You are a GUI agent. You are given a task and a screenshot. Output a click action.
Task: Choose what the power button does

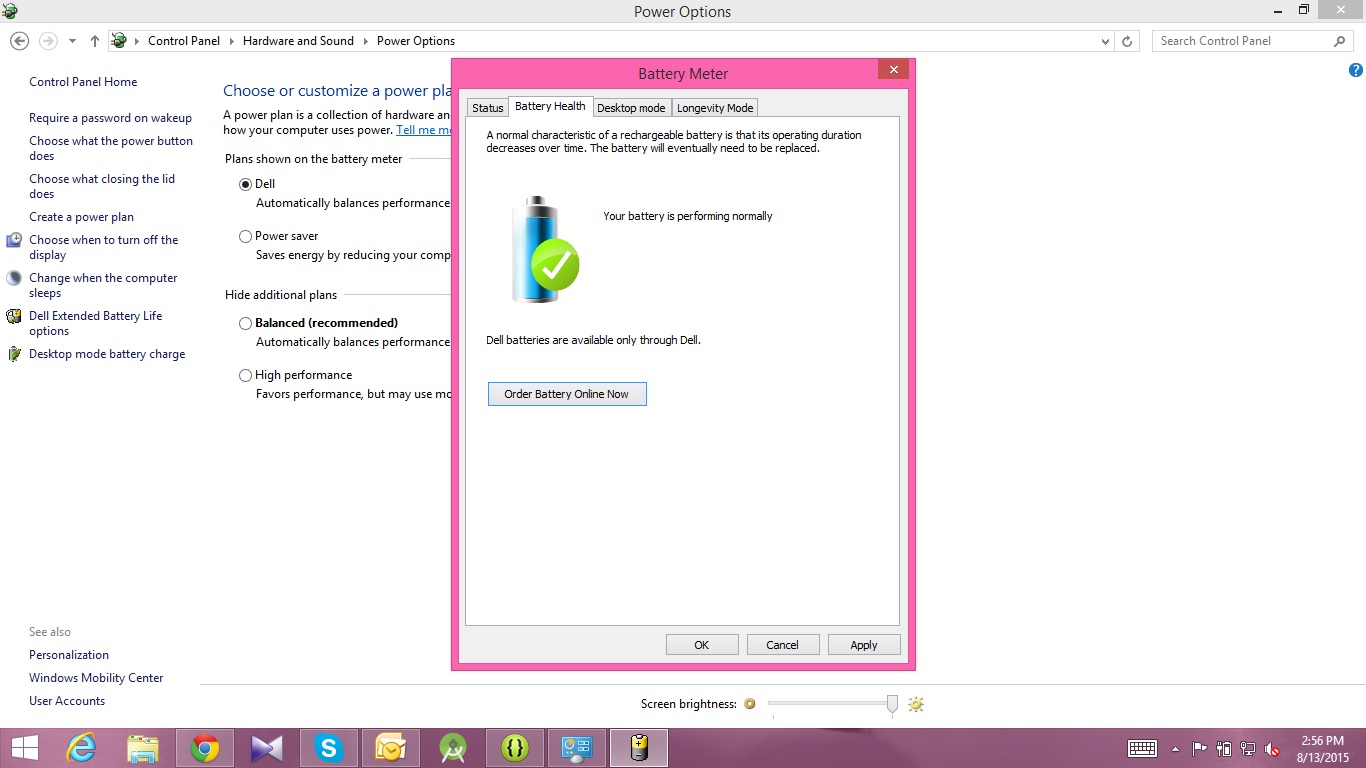click(111, 148)
